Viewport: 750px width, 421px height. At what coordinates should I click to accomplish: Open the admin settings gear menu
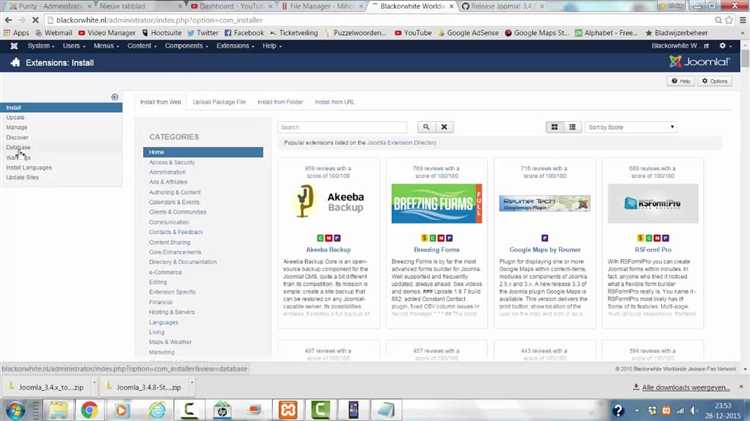coord(725,46)
